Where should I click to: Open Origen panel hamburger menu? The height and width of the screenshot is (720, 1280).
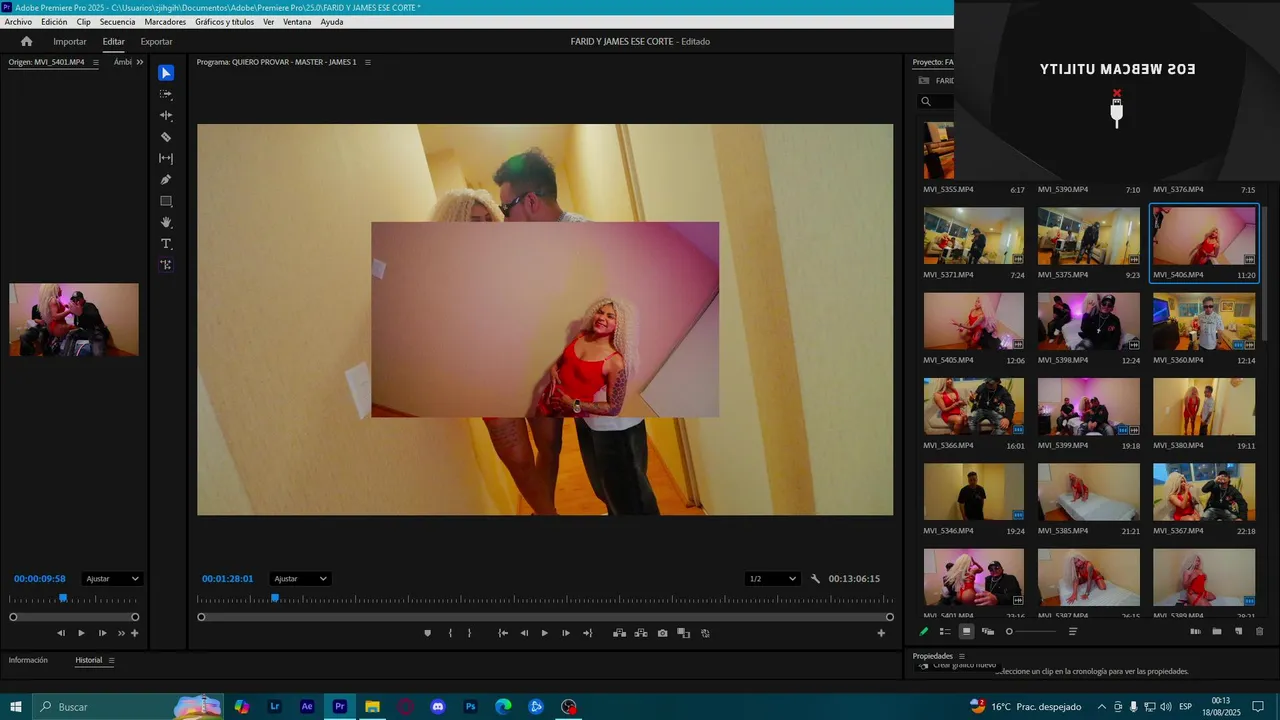tap(96, 62)
